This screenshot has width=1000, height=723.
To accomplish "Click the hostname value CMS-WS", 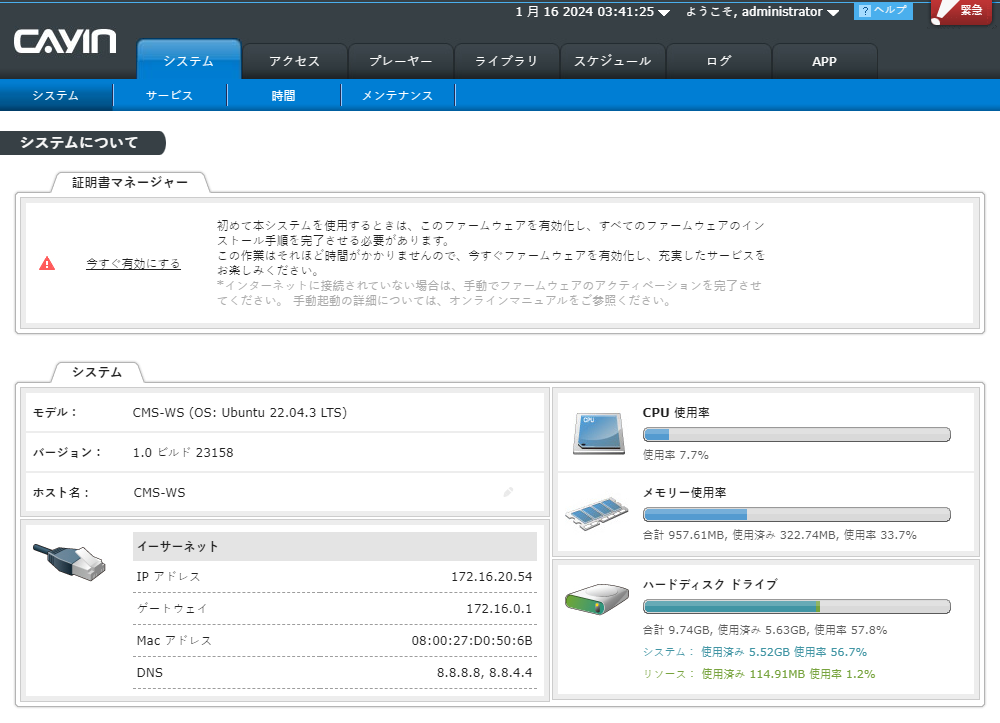I will 159,493.
